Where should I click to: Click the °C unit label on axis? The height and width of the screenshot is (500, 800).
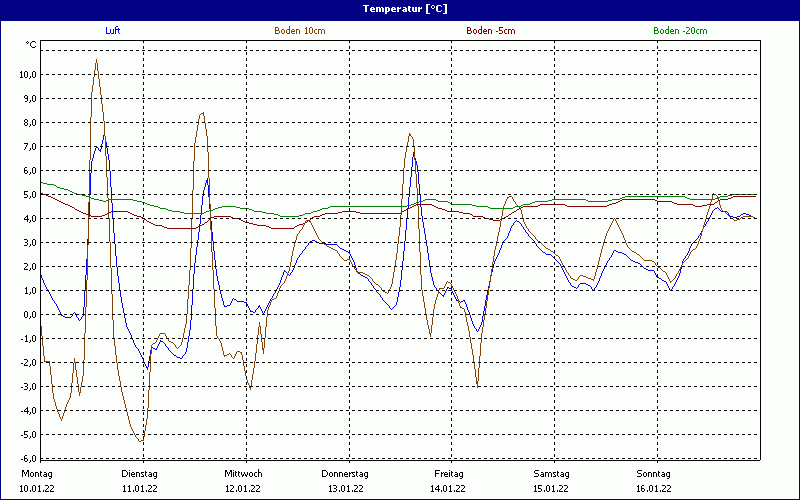coord(30,45)
